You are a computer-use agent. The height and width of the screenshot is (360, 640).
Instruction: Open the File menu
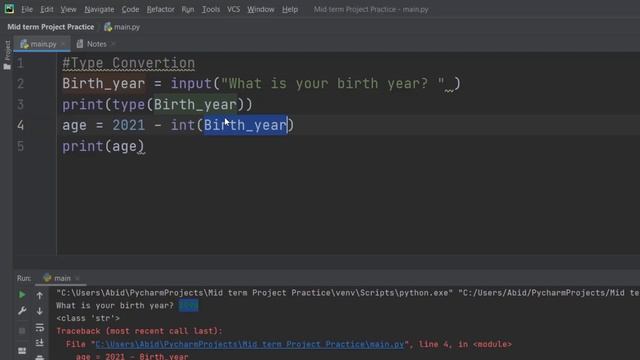(x=27, y=9)
